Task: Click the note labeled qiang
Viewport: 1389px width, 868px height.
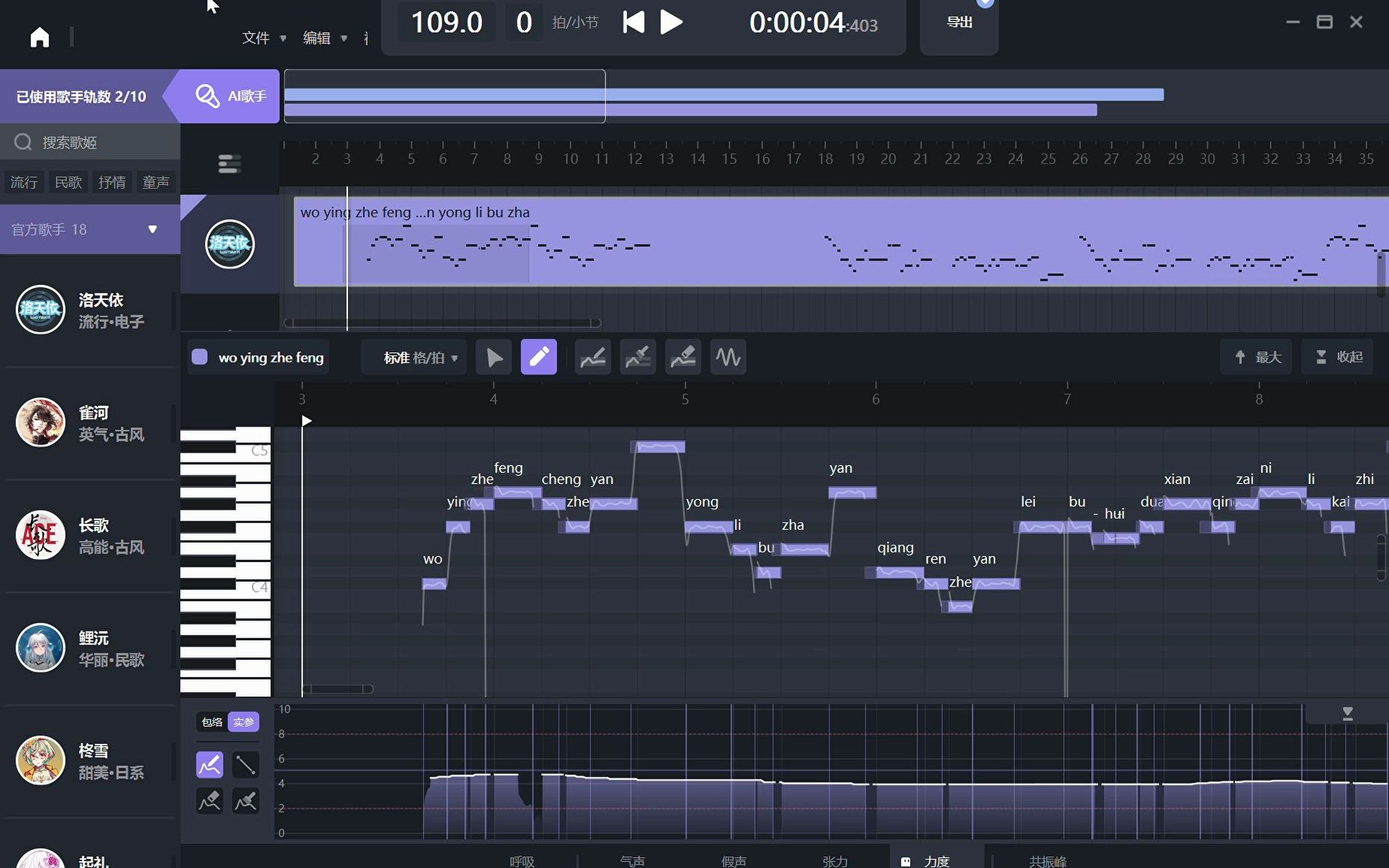Action: (899, 572)
